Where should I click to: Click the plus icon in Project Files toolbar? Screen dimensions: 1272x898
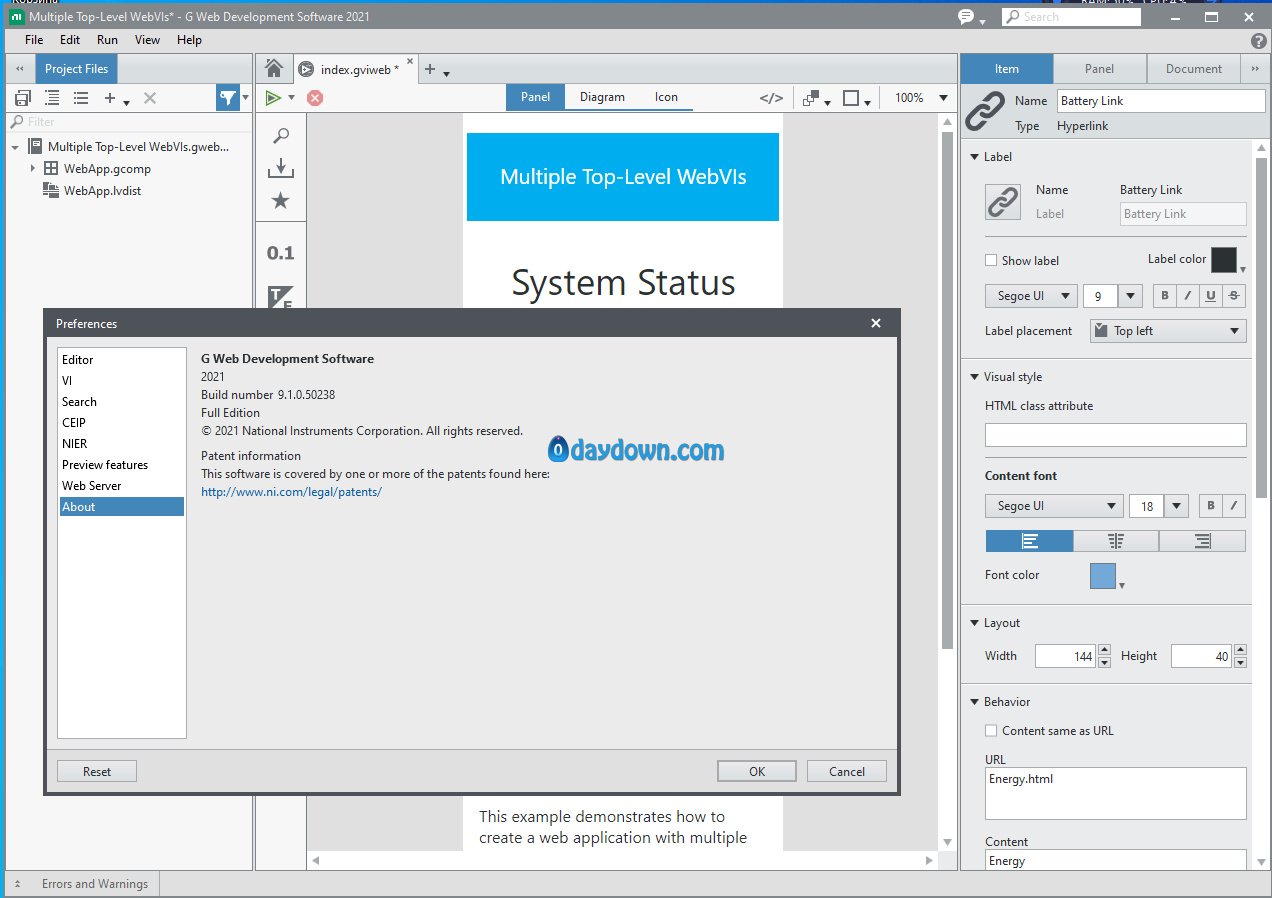(x=110, y=98)
